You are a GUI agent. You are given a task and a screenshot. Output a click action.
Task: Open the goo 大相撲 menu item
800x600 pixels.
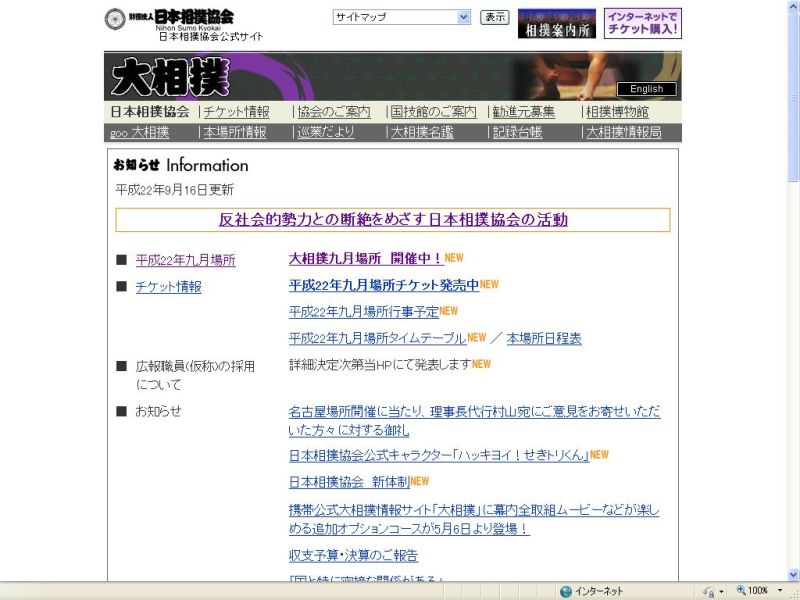tap(139, 133)
